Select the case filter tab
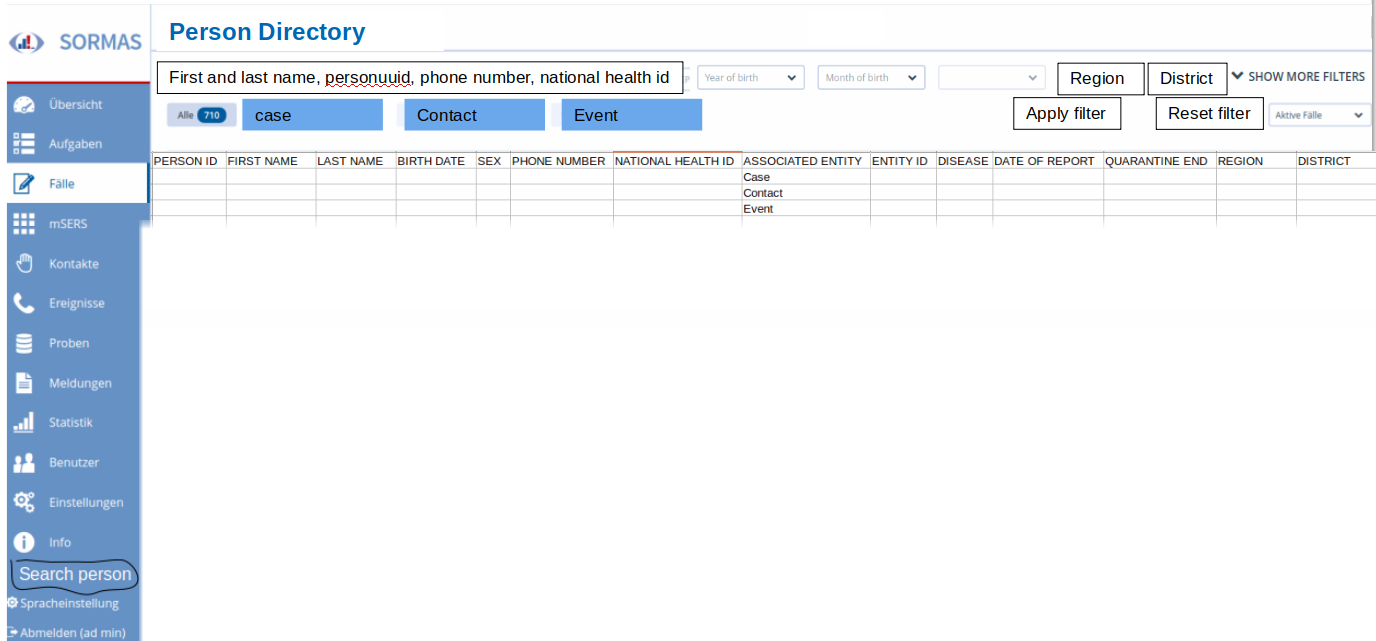This screenshot has height=641, width=1376. pyautogui.click(x=312, y=115)
